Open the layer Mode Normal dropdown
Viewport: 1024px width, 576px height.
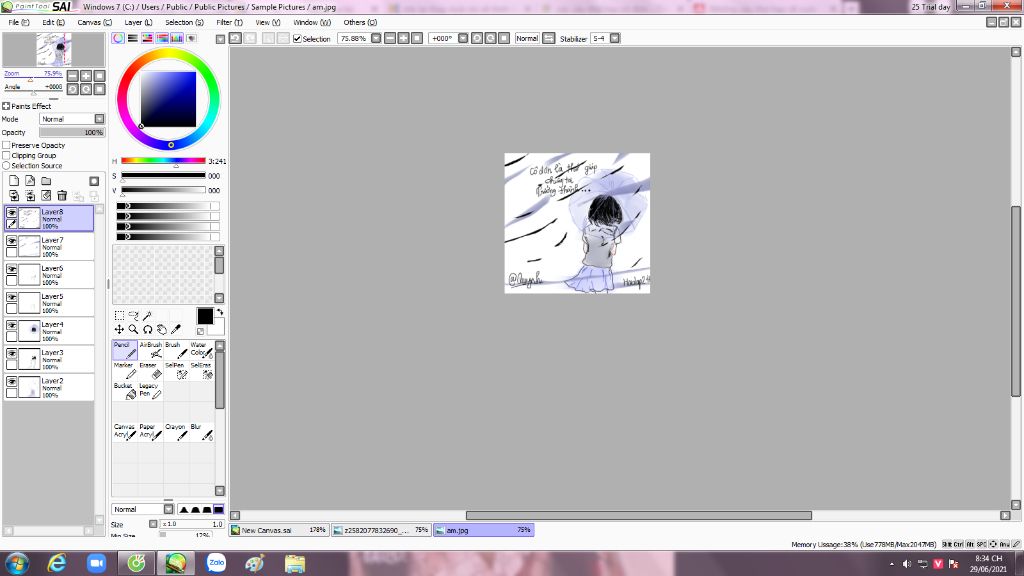[72, 119]
